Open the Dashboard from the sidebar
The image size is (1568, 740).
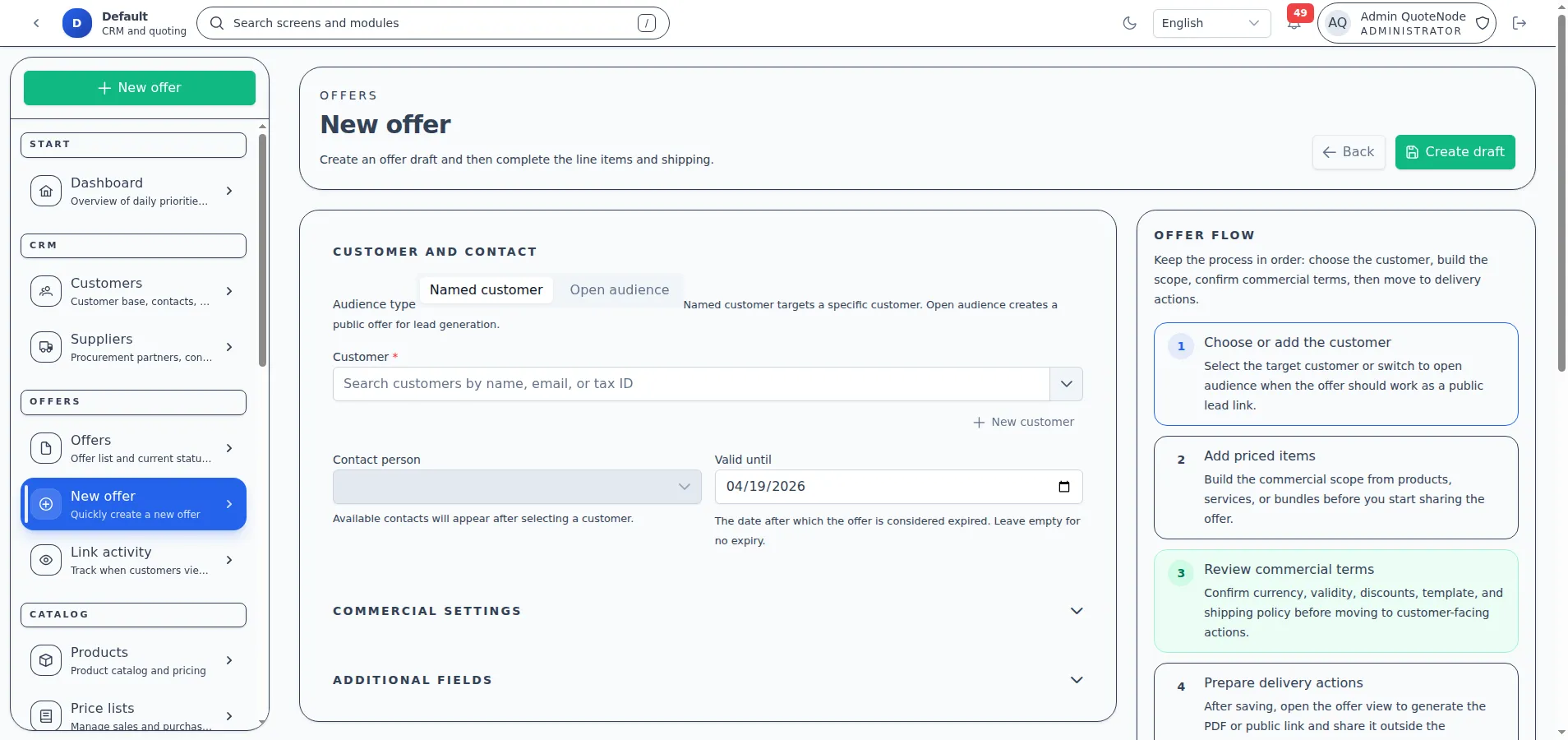tap(46, 190)
